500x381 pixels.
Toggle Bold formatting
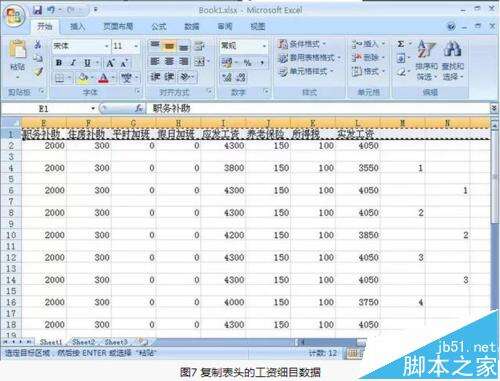(x=59, y=63)
